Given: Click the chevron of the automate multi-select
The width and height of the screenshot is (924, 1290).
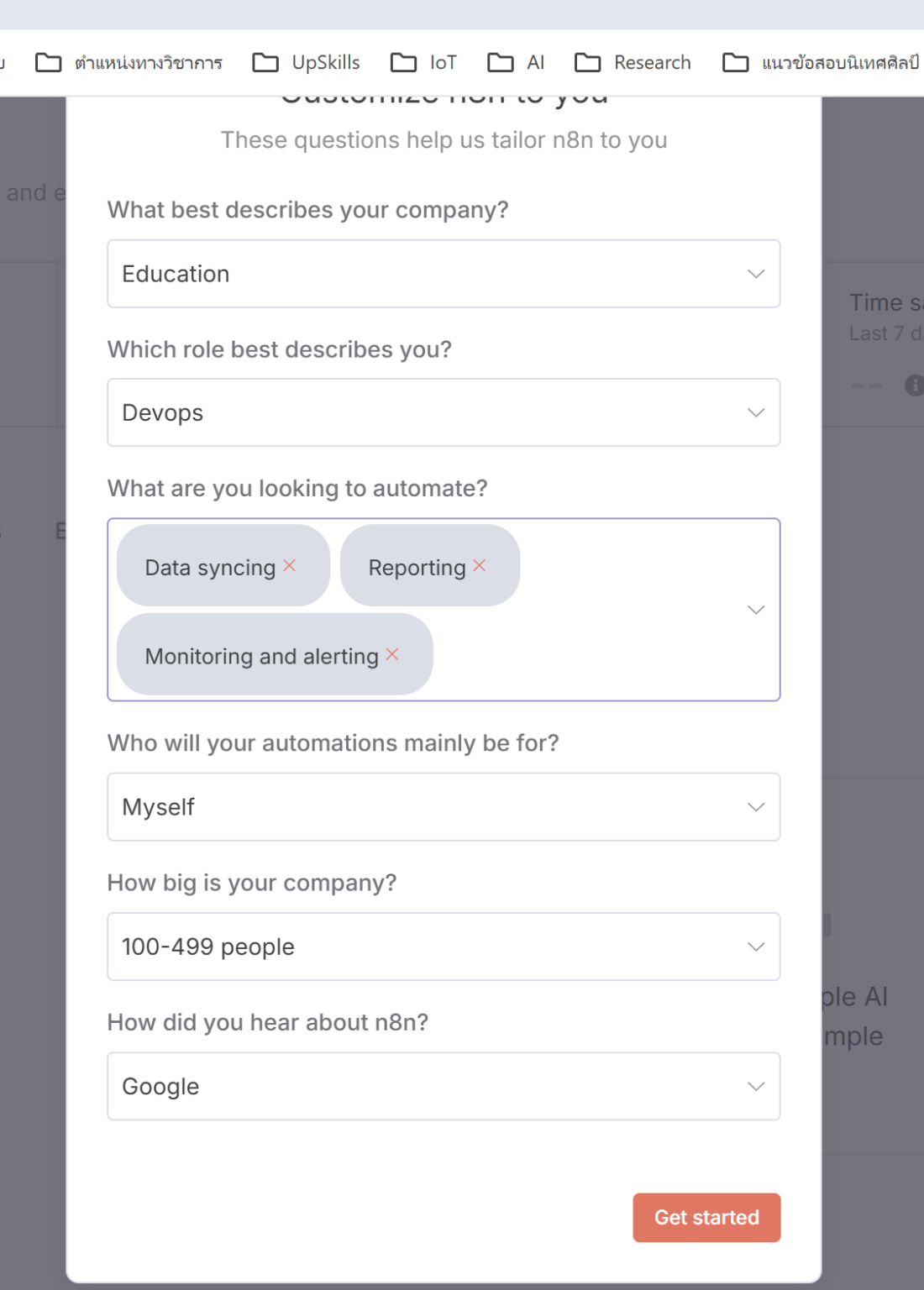Looking at the screenshot, I should (756, 610).
